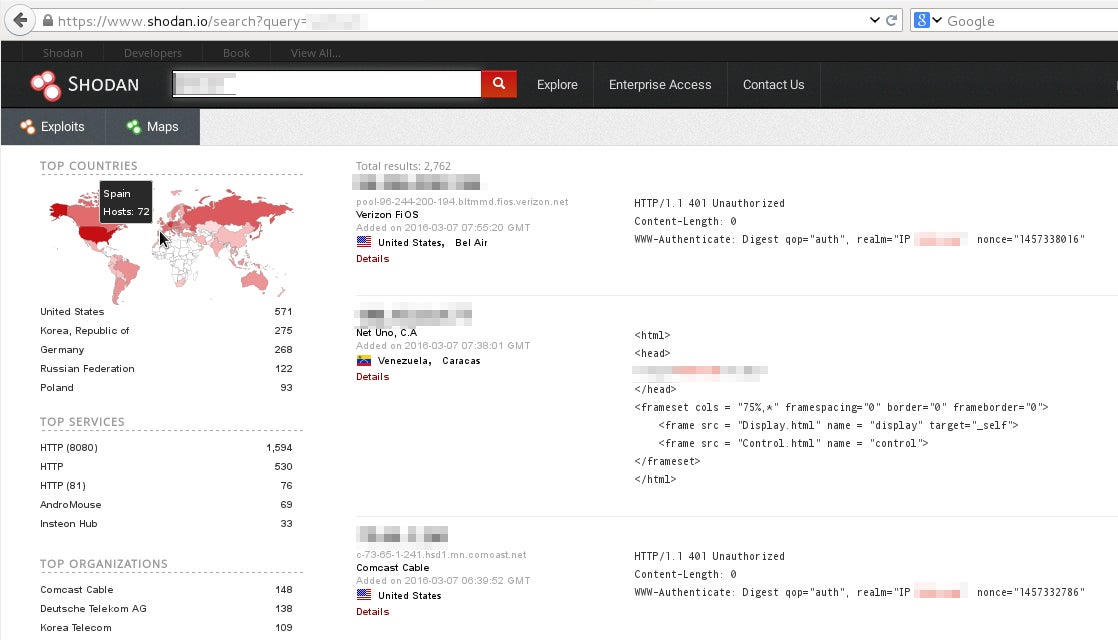Open the Maps button

click(153, 127)
